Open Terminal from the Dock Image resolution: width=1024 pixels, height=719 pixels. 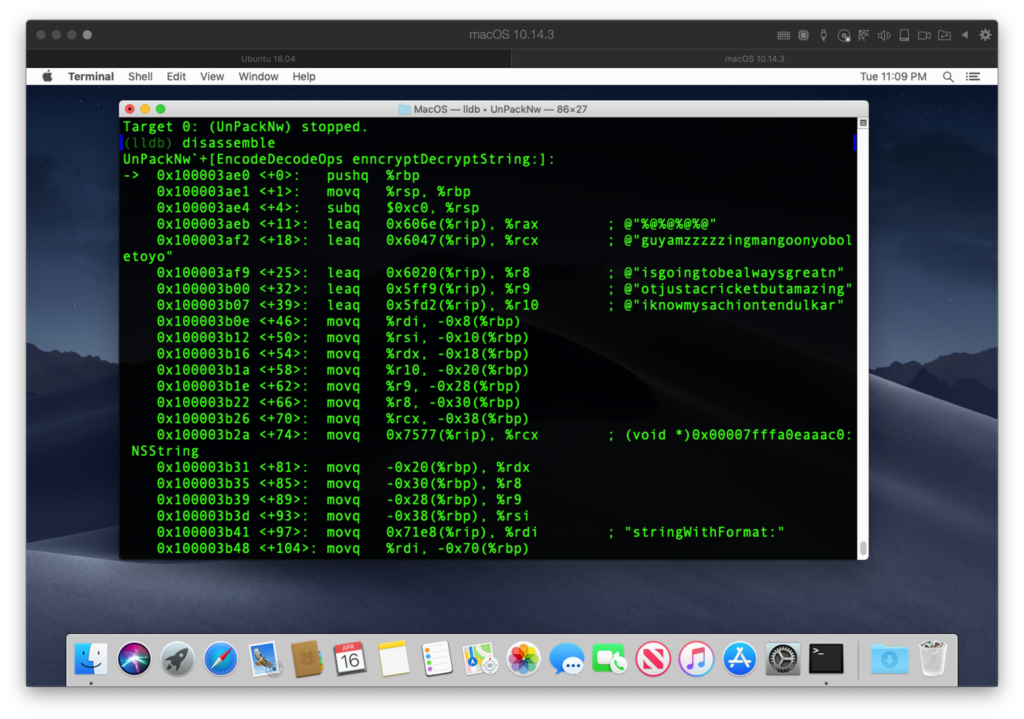click(x=826, y=658)
